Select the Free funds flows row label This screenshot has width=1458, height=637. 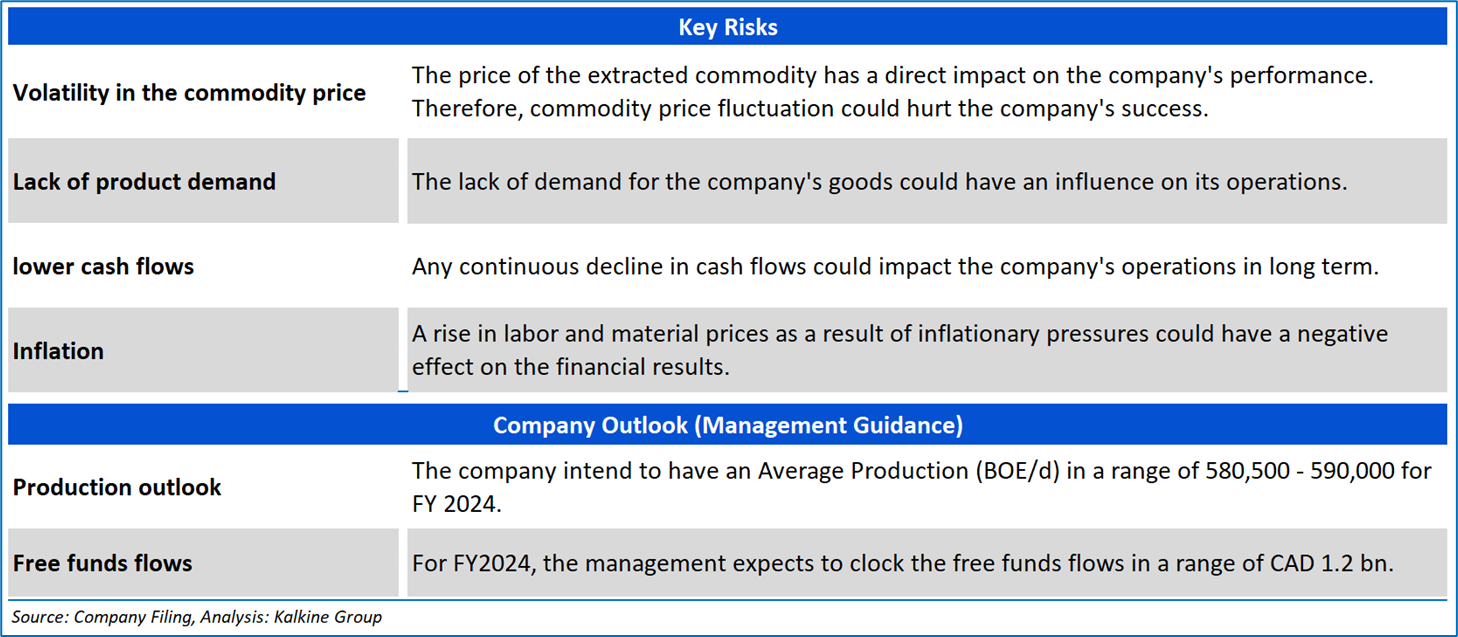102,563
